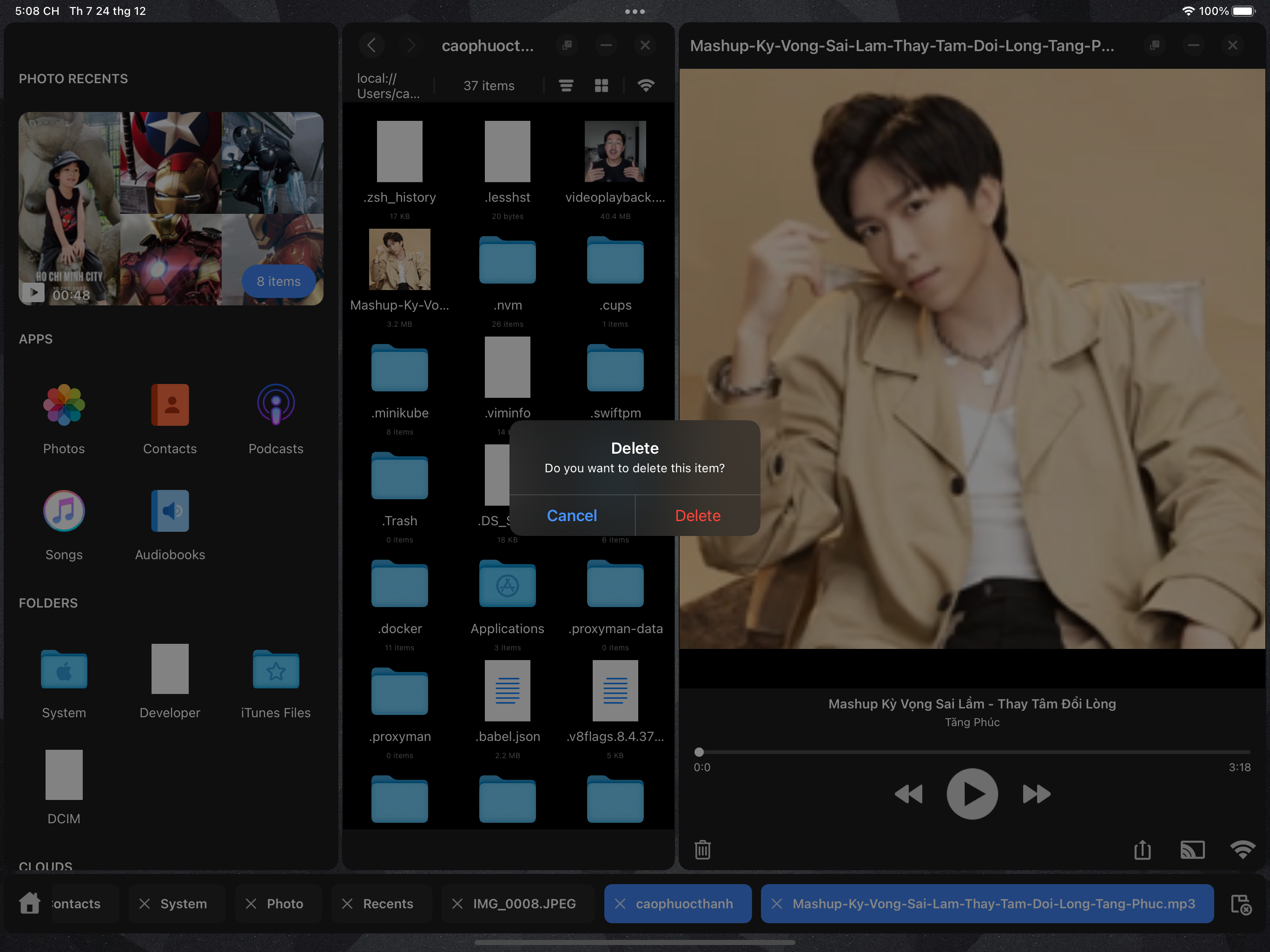Open Wi-Fi sharing in the file browser toolbar
The height and width of the screenshot is (952, 1270).
(646, 86)
